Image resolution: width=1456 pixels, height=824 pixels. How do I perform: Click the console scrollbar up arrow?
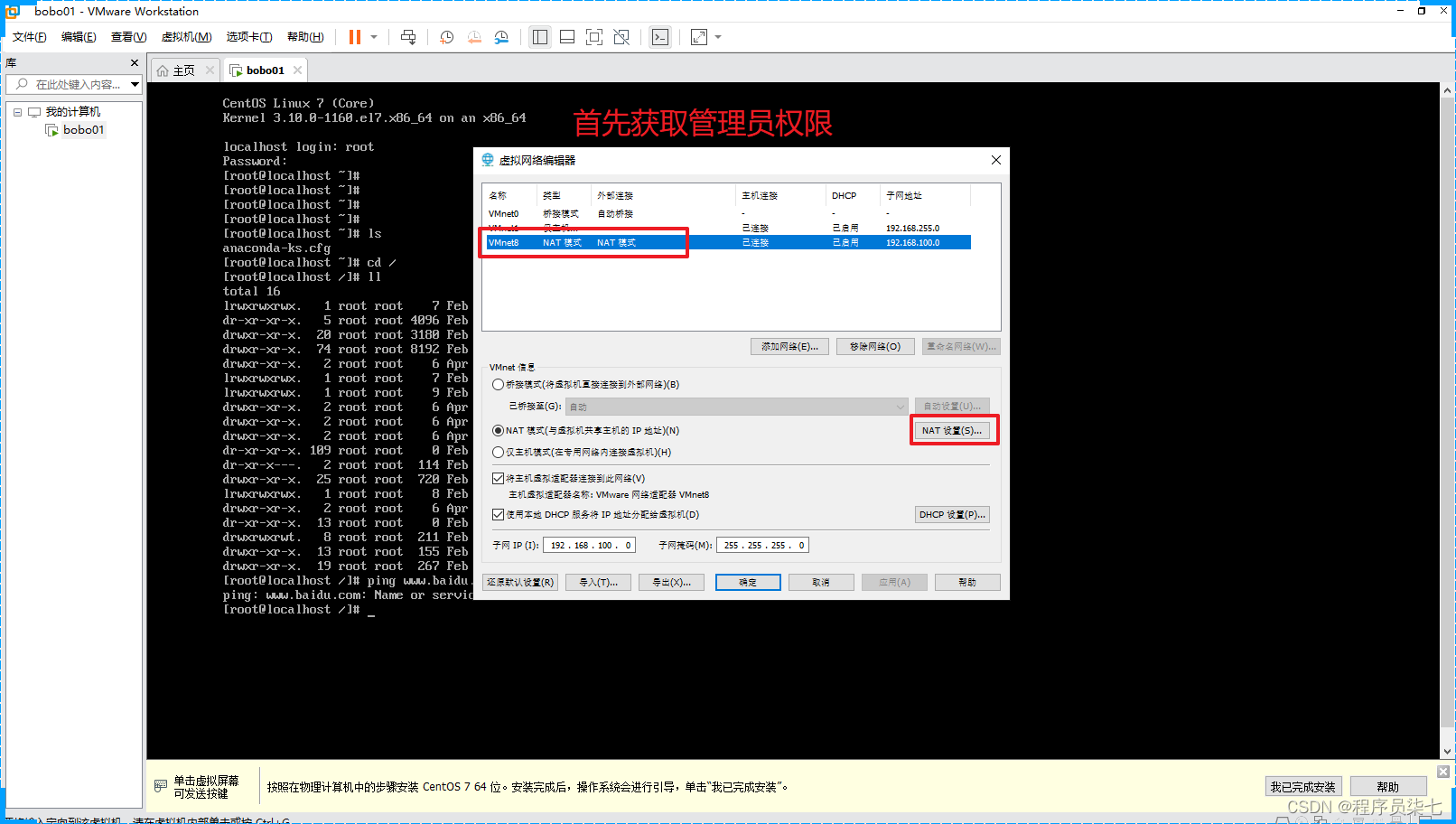[1447, 90]
